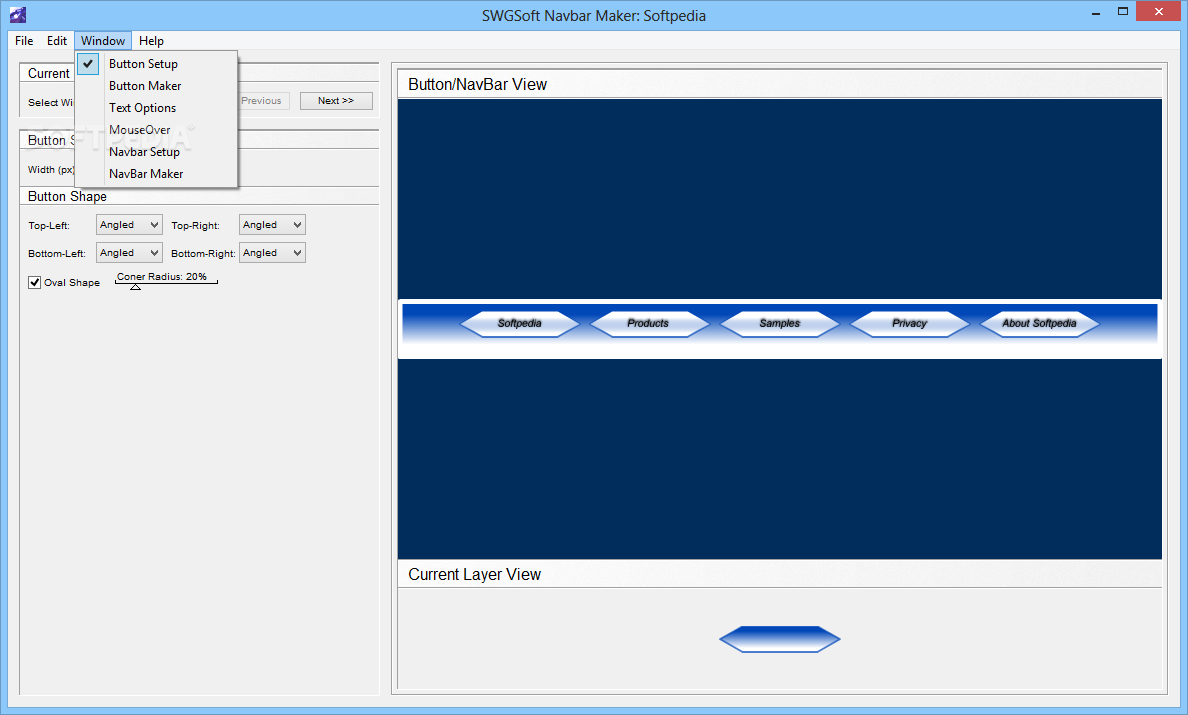Choose Text Options from the menu
The width and height of the screenshot is (1188, 715).
pyautogui.click(x=157, y=108)
